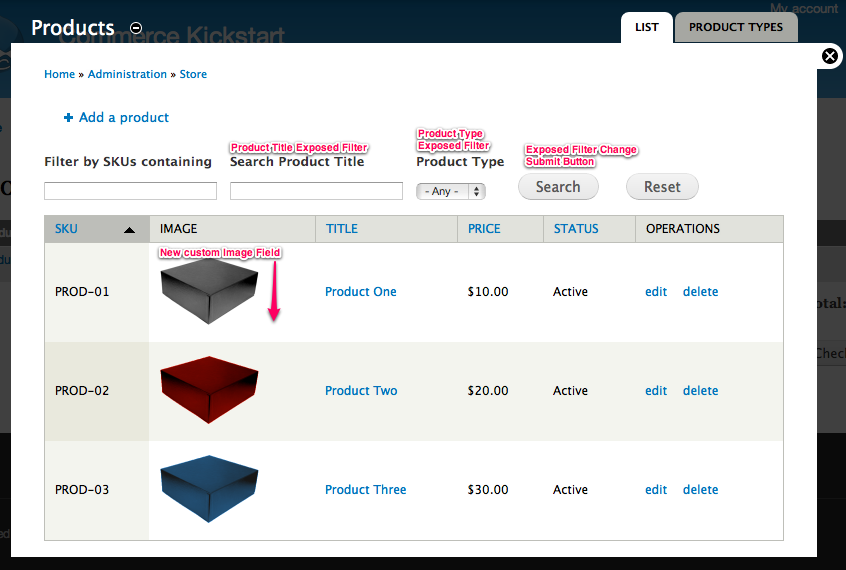Focus the Filter by SKUs containing field
Screen dimensions: 846x570
[x=131, y=191]
